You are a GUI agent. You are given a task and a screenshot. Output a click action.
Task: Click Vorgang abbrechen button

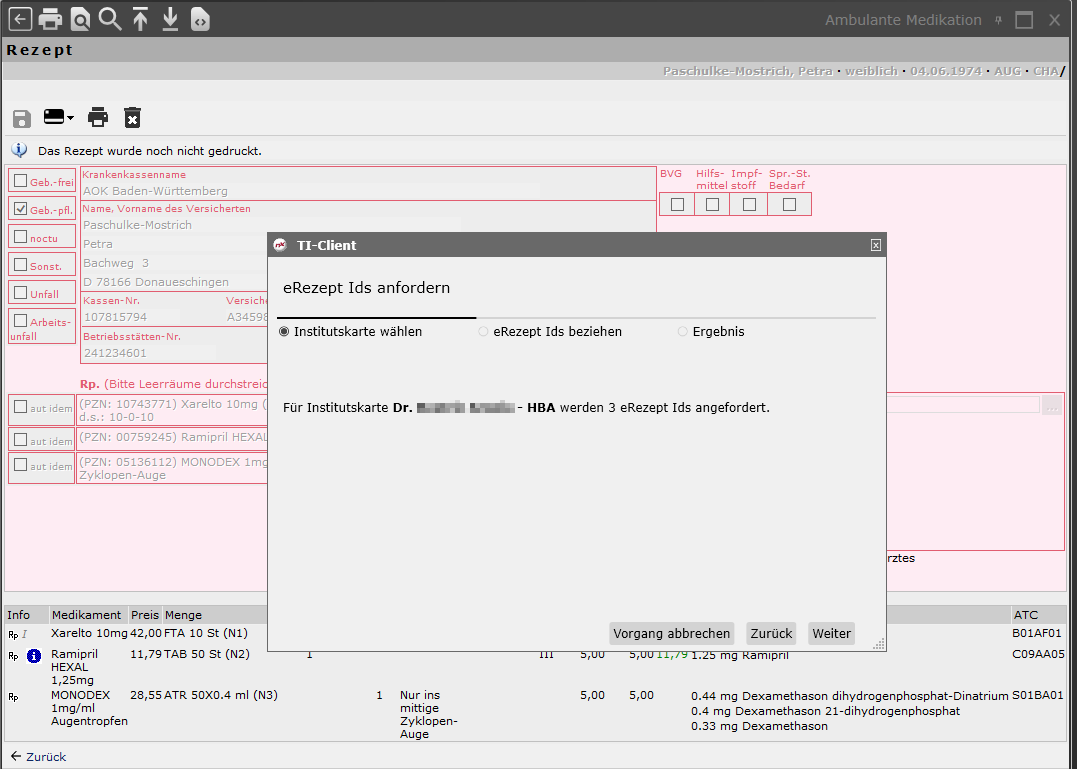(x=671, y=633)
